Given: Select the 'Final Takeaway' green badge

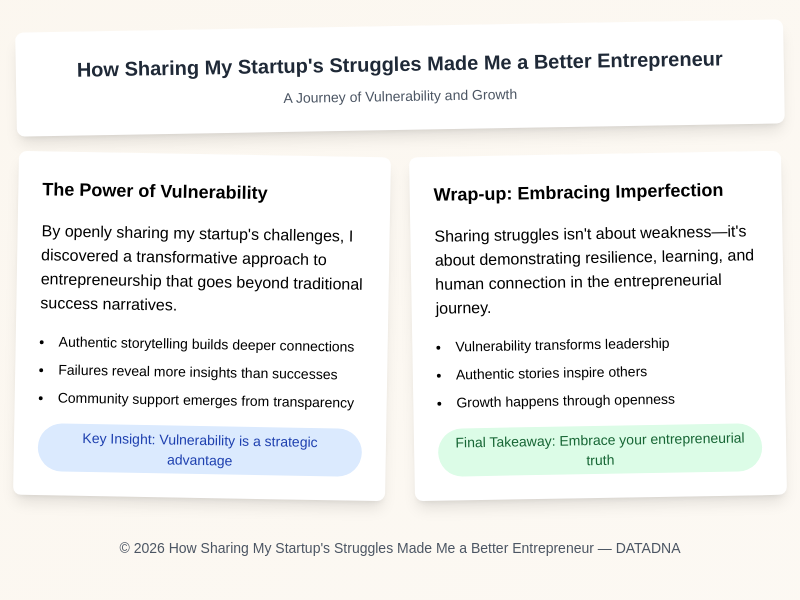Looking at the screenshot, I should (600, 449).
